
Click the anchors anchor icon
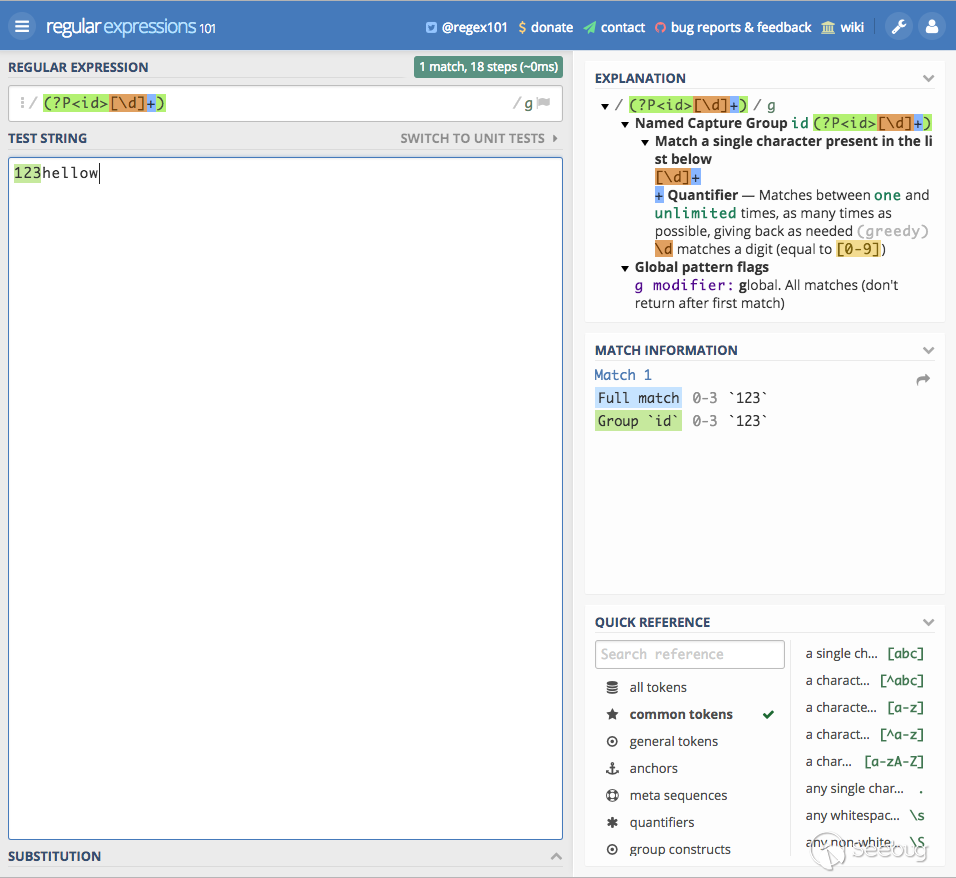[x=612, y=768]
